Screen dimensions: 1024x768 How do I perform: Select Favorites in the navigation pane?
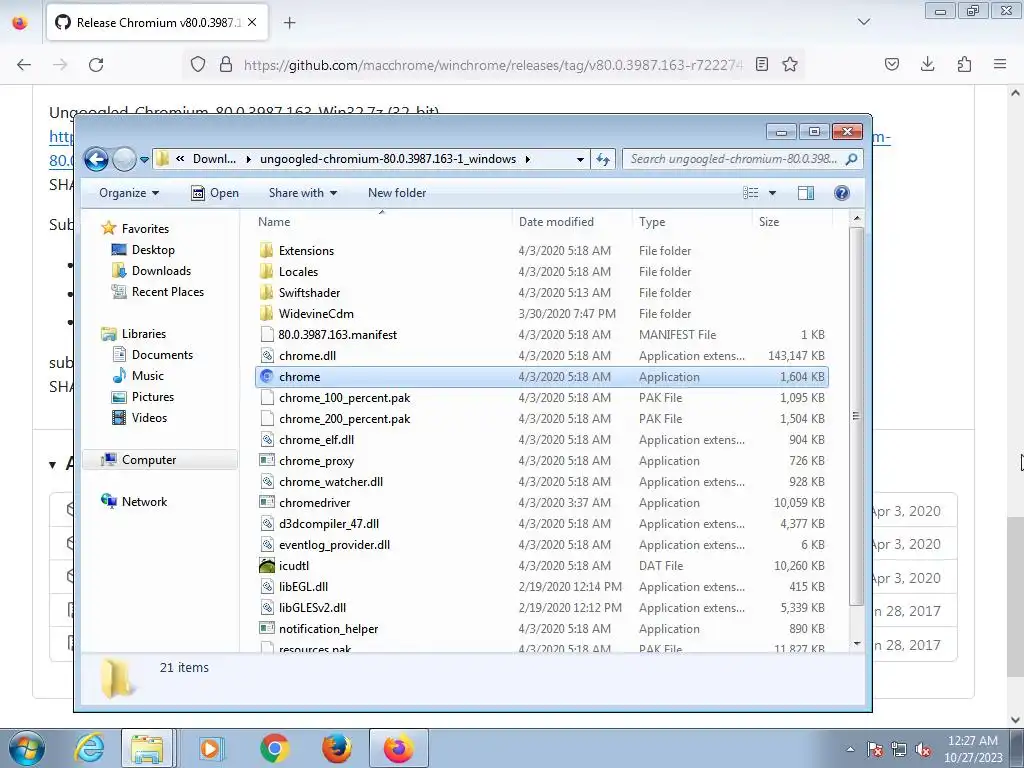135,229
